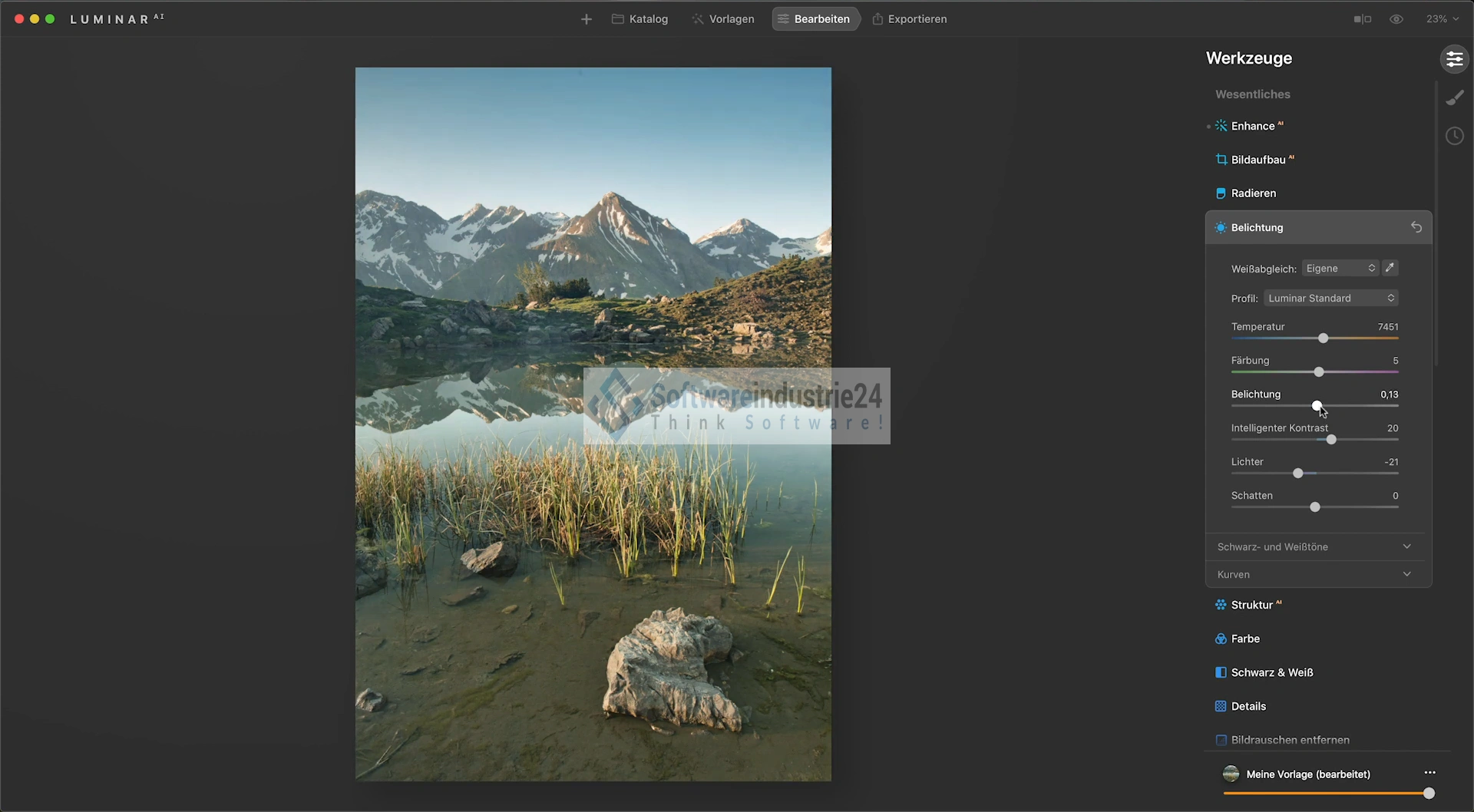Open the Tools sliders icon in sidebar
1474x812 pixels.
(x=1454, y=59)
